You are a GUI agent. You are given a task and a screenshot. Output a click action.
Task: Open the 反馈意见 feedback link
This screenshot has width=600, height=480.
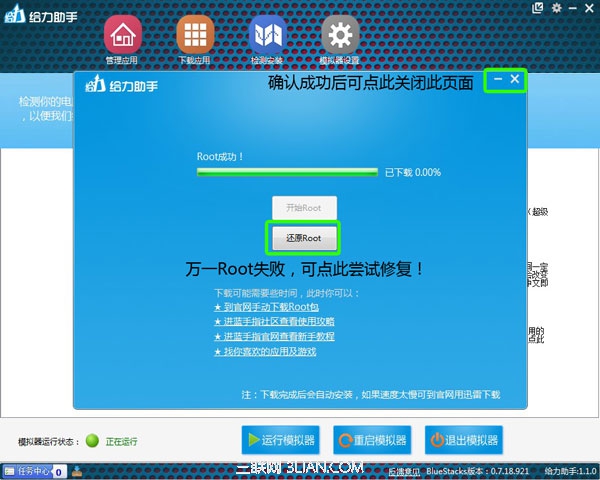point(404,472)
